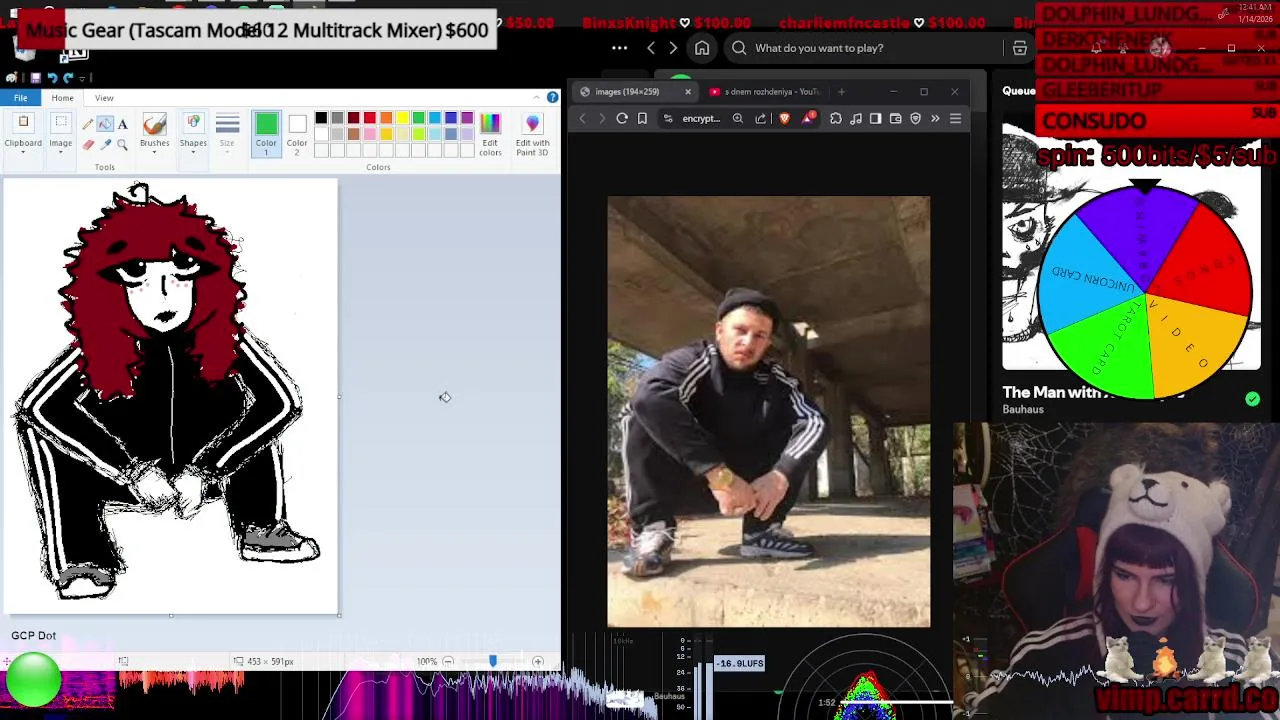
Task: Select the Eraser tool in Paint
Action: 88,144
